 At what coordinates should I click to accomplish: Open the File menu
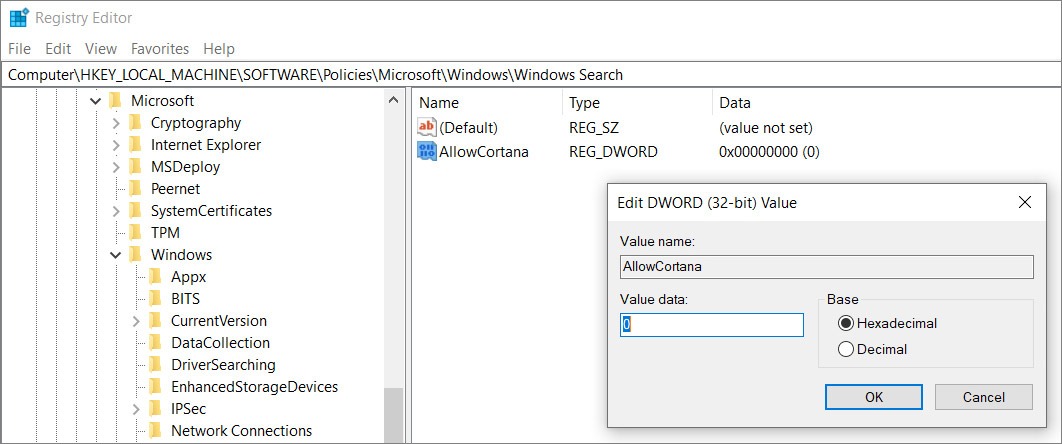click(20, 49)
